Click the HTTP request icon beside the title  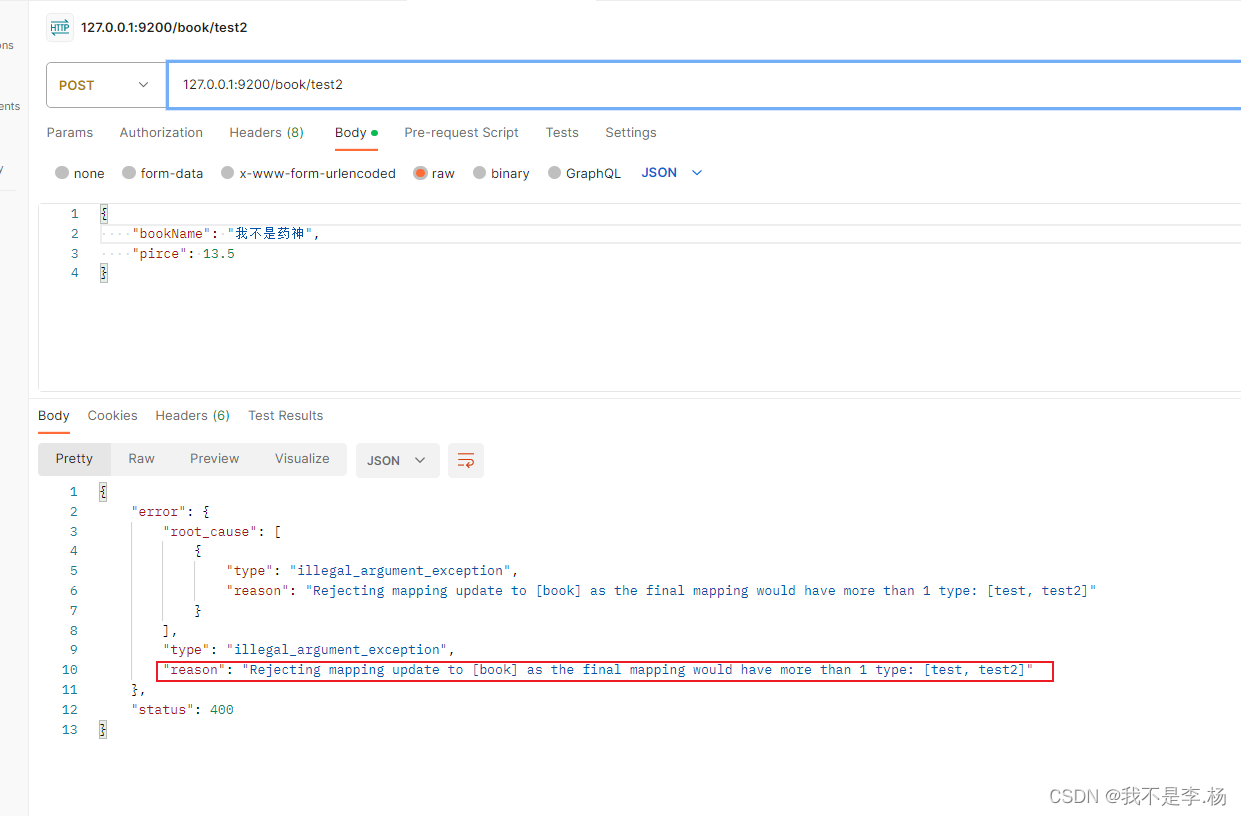click(x=60, y=28)
